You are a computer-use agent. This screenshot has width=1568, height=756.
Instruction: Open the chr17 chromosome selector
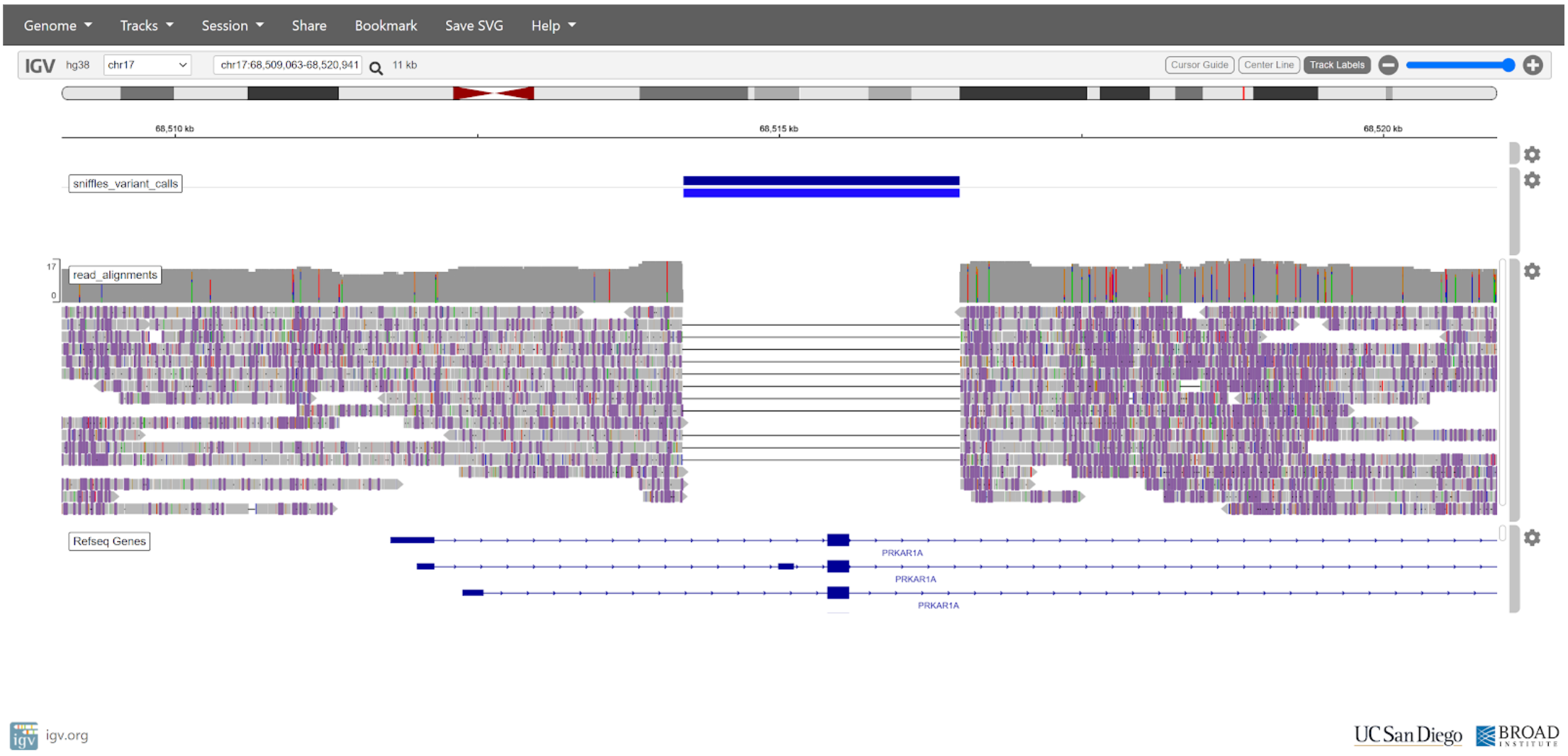(x=147, y=65)
